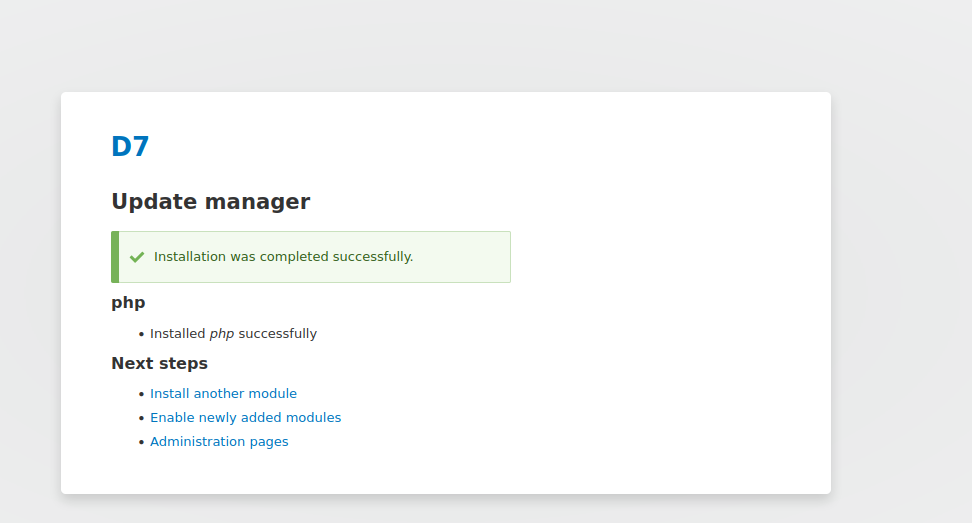Go to 'Administration pages' link
972x523 pixels.
(x=219, y=442)
